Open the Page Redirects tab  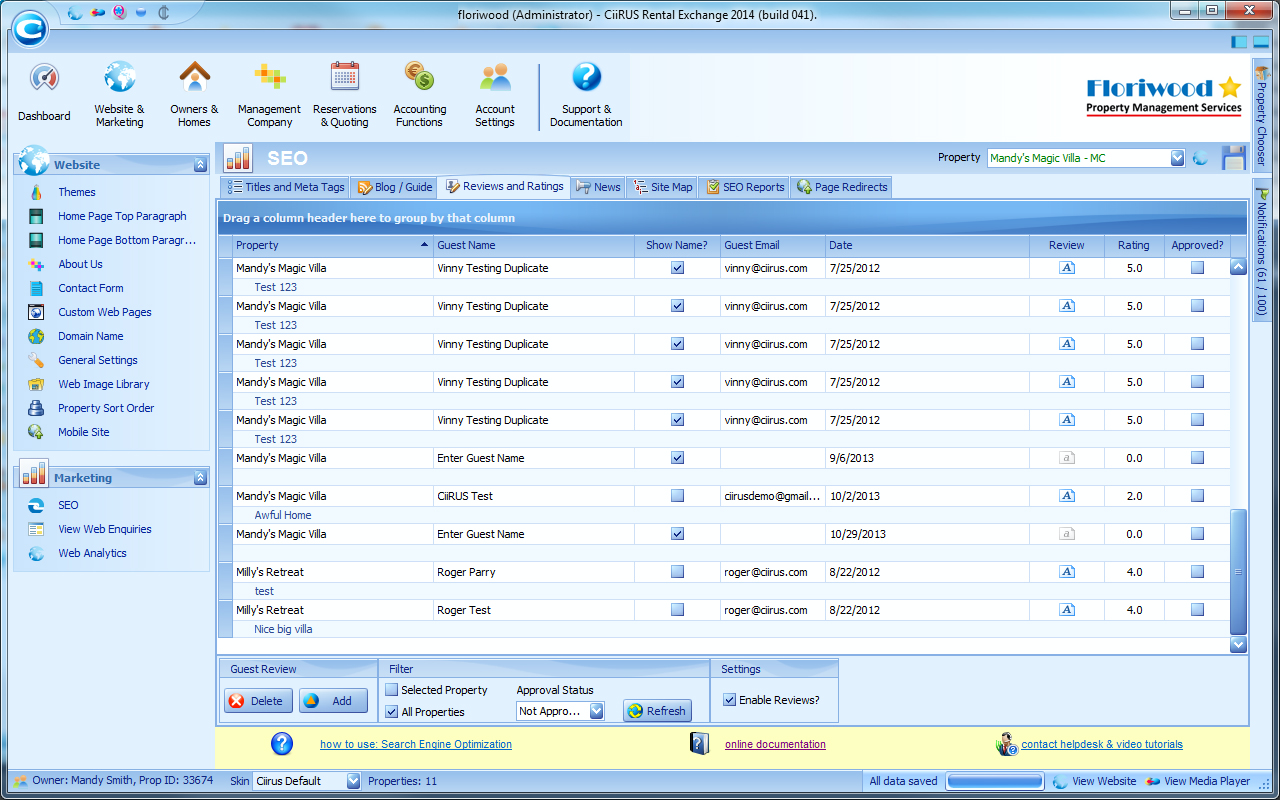click(x=840, y=187)
